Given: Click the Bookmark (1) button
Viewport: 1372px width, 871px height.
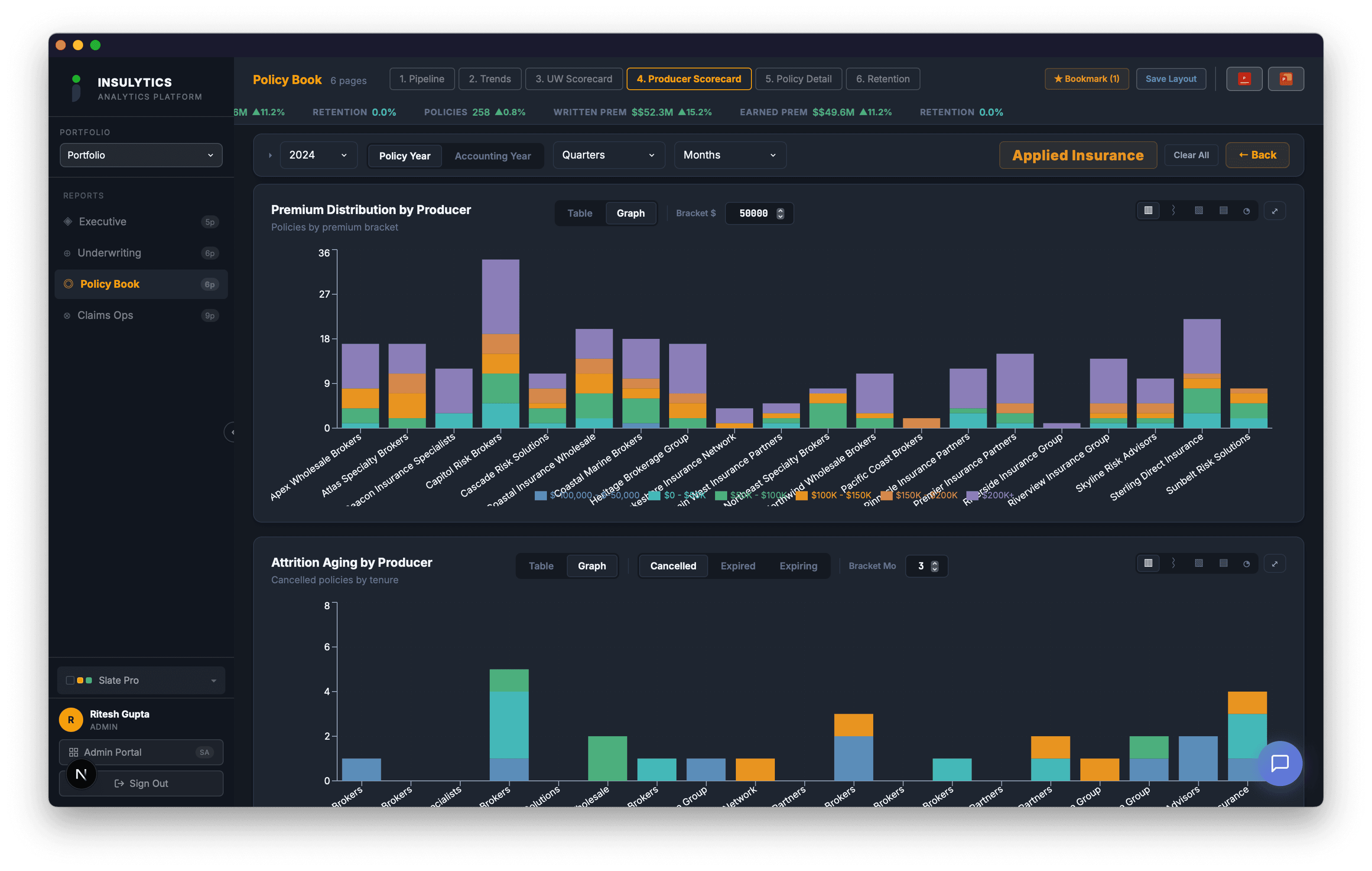Looking at the screenshot, I should [x=1086, y=78].
